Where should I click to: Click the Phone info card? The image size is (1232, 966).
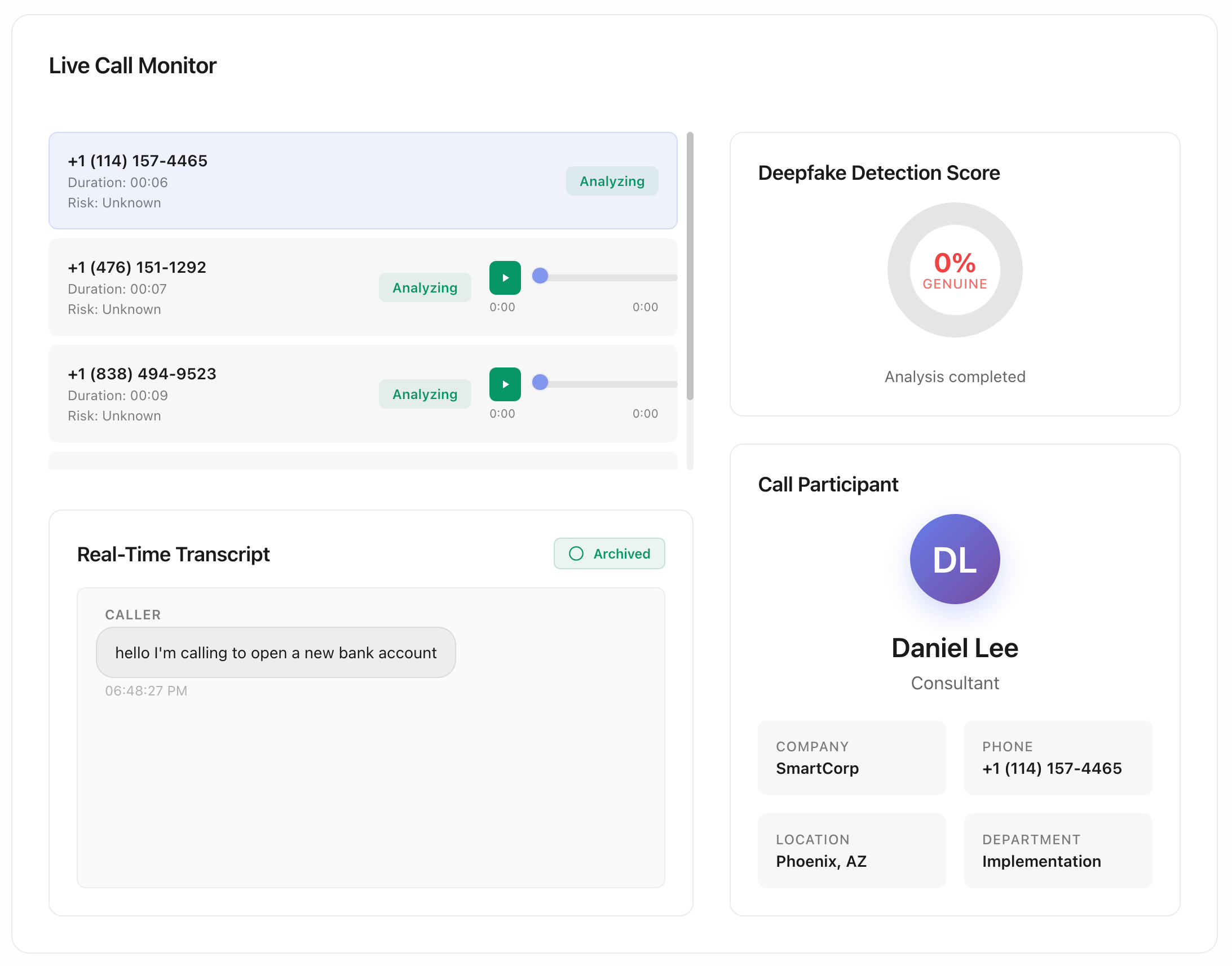[x=1058, y=758]
